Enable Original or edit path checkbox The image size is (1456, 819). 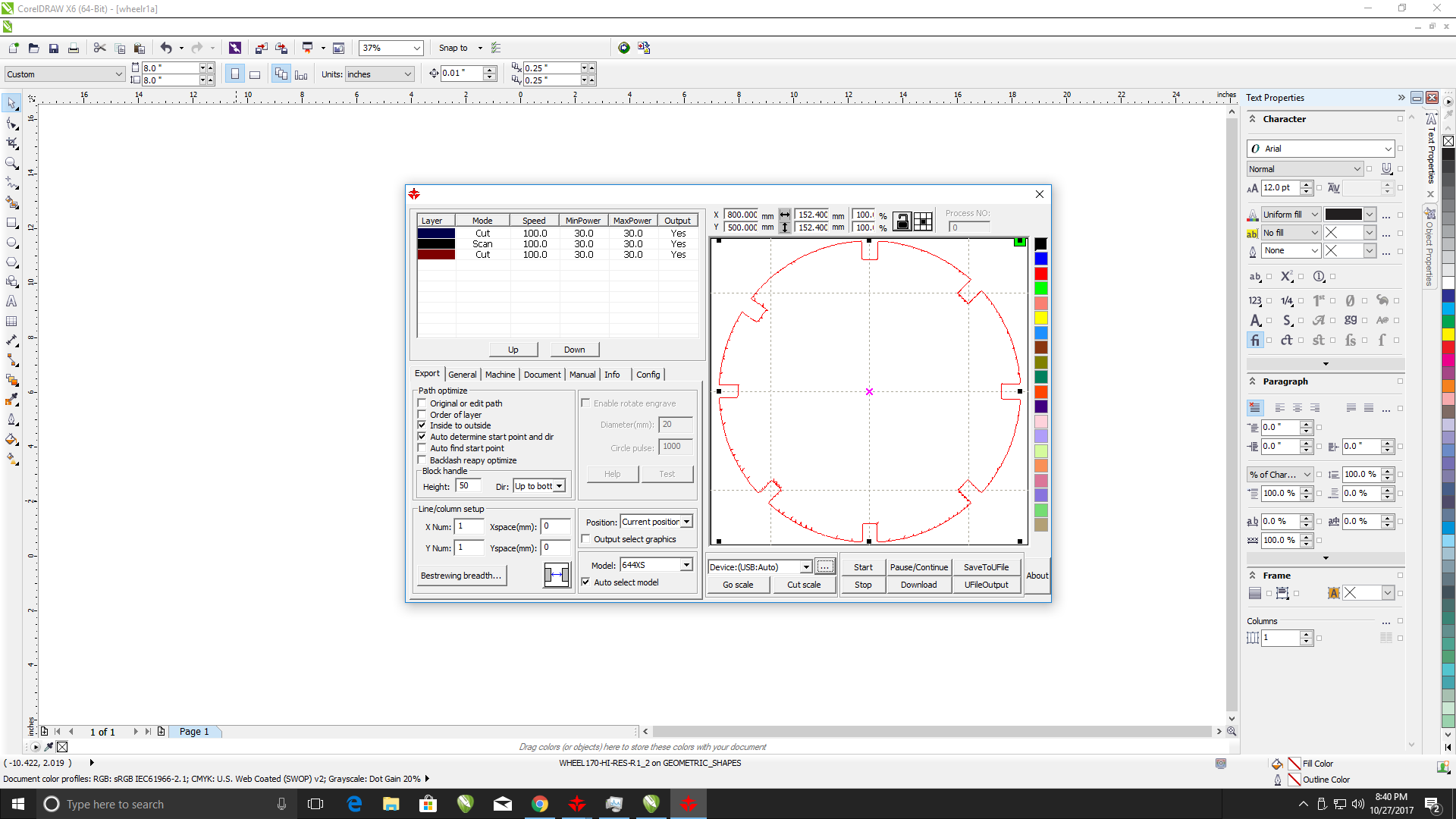tap(422, 403)
